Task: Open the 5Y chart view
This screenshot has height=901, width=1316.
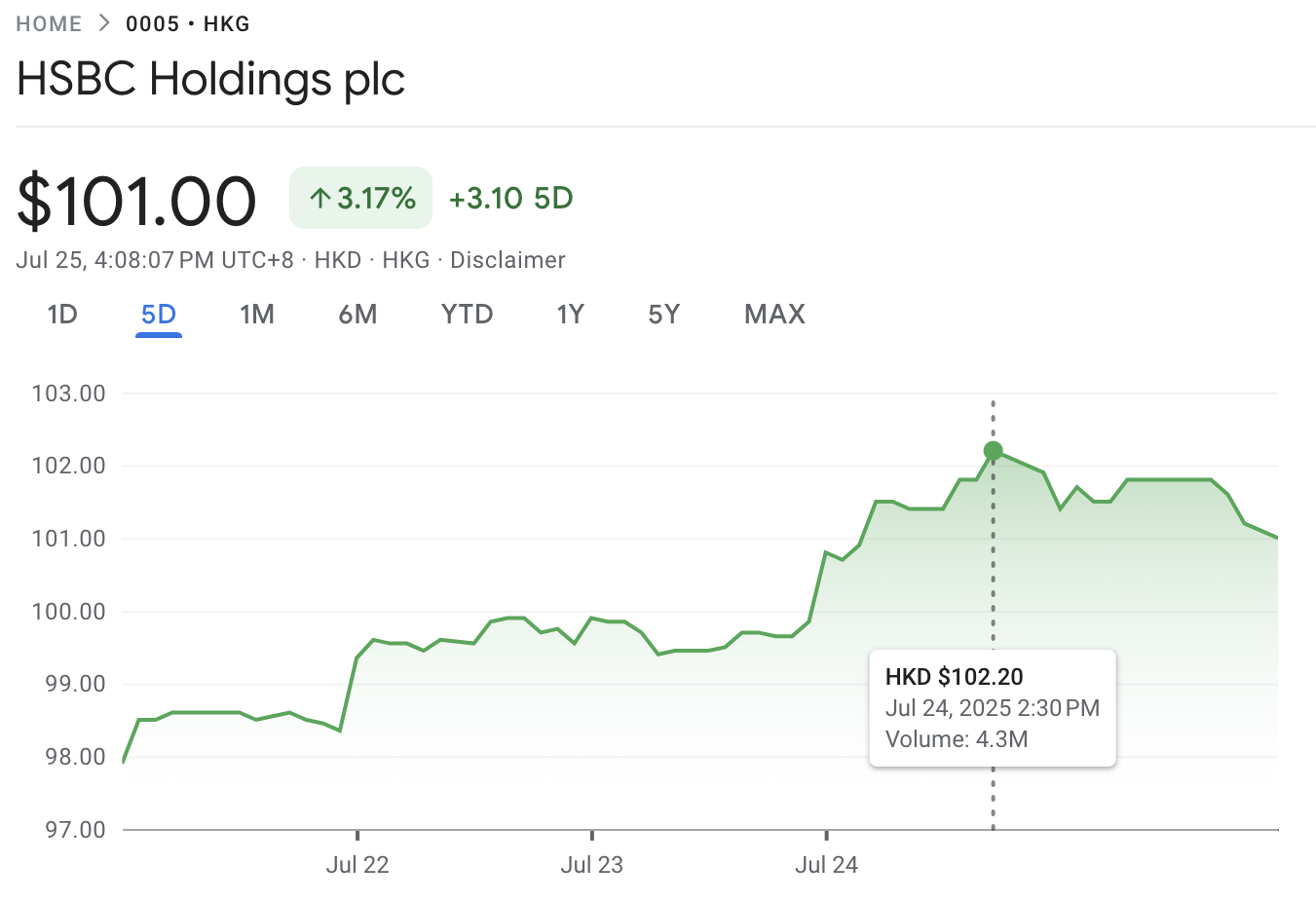Action: pos(663,315)
